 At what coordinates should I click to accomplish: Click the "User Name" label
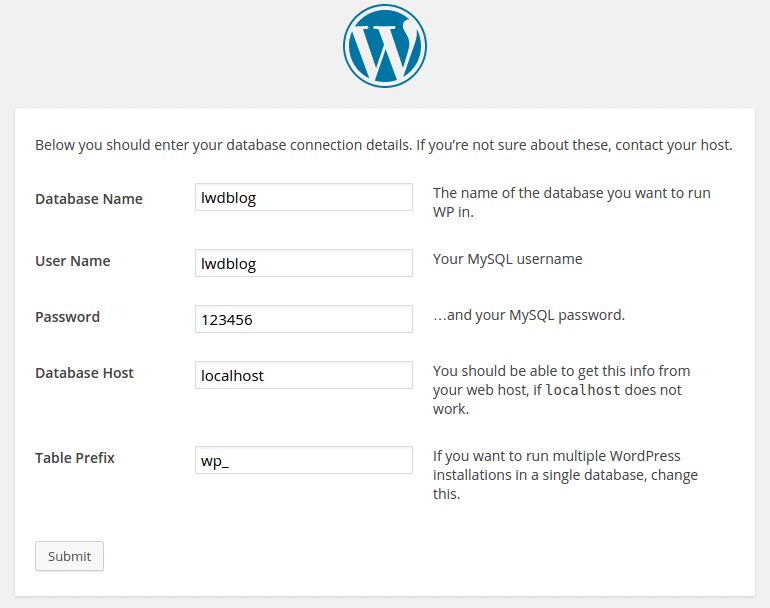tap(73, 261)
